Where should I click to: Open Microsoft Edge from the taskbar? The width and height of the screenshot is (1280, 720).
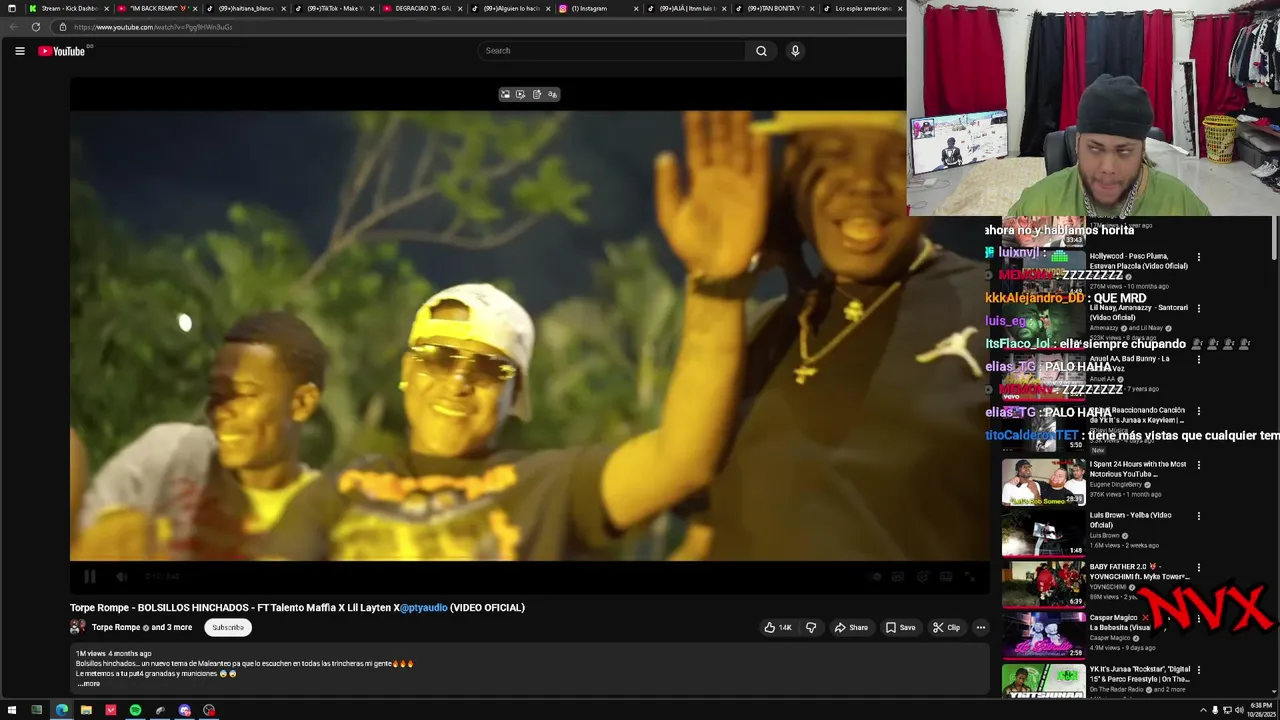62,710
